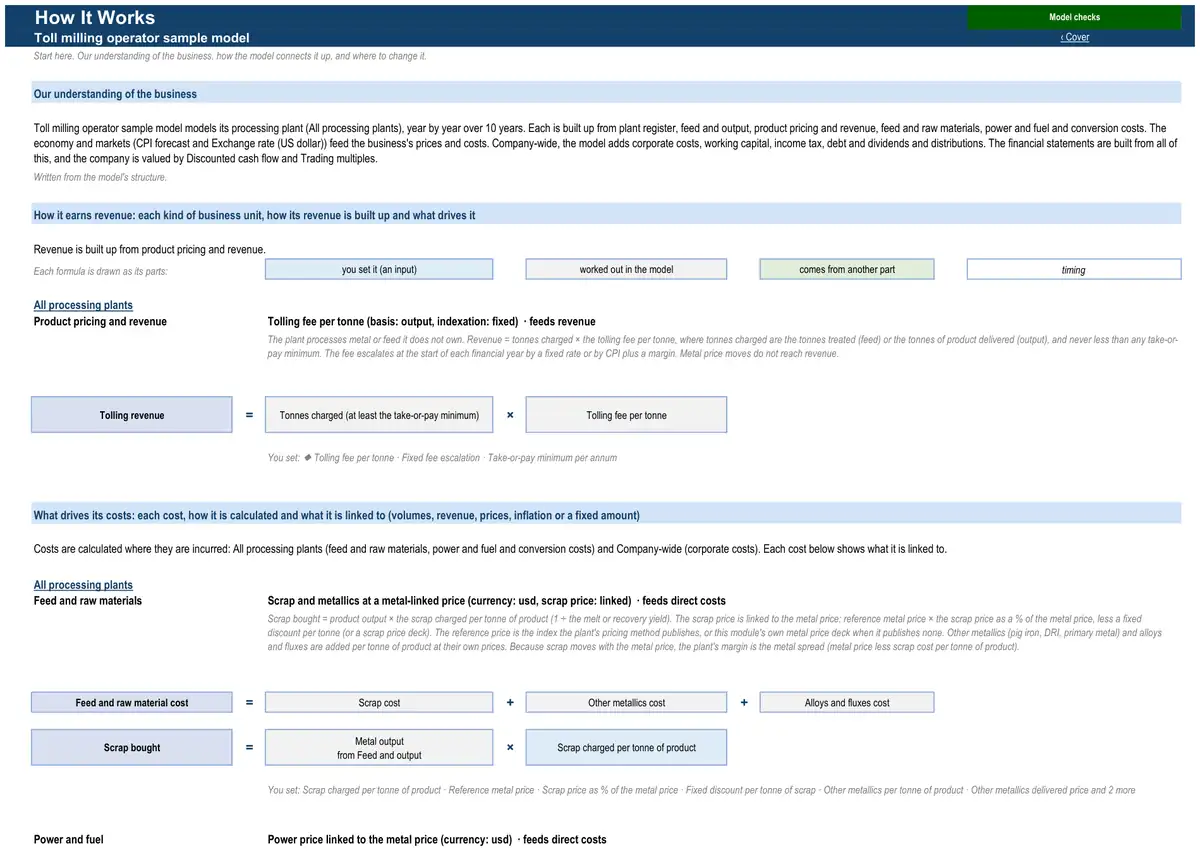This screenshot has height=851, width=1200.
Task: Click the 'Costs are calculated where they are incurred' line
Action: [490, 549]
